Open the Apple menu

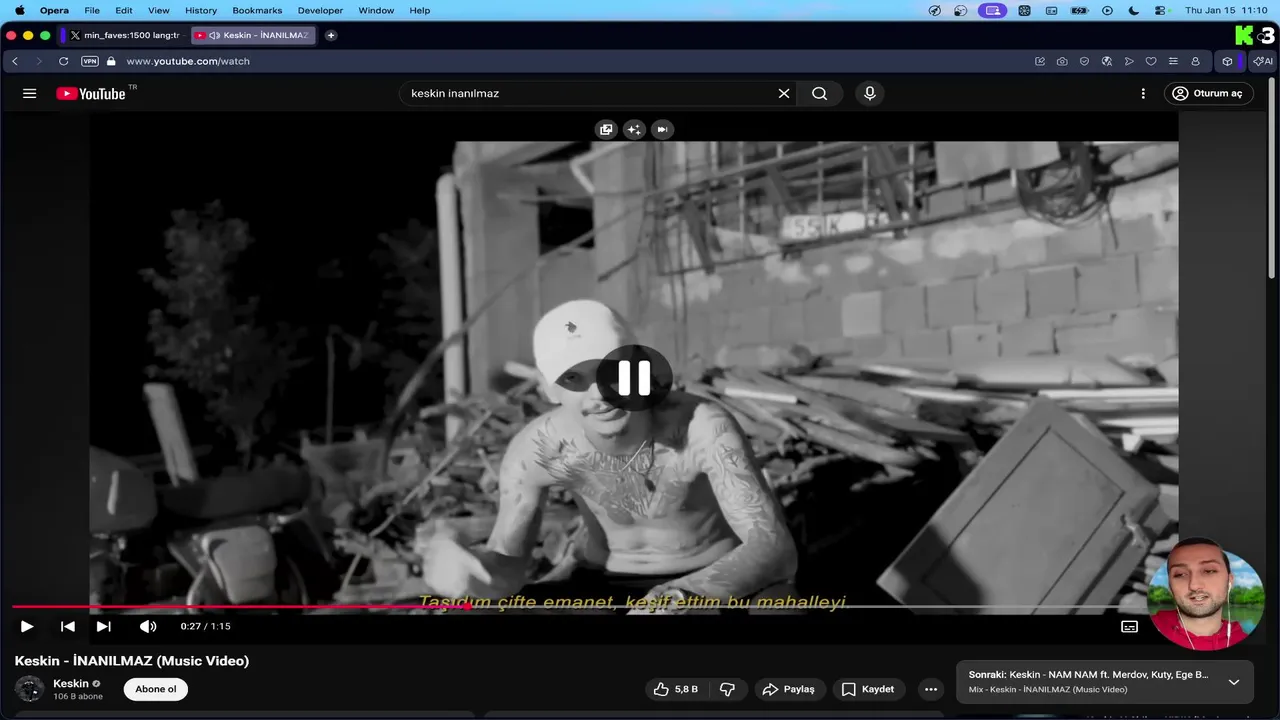point(19,10)
